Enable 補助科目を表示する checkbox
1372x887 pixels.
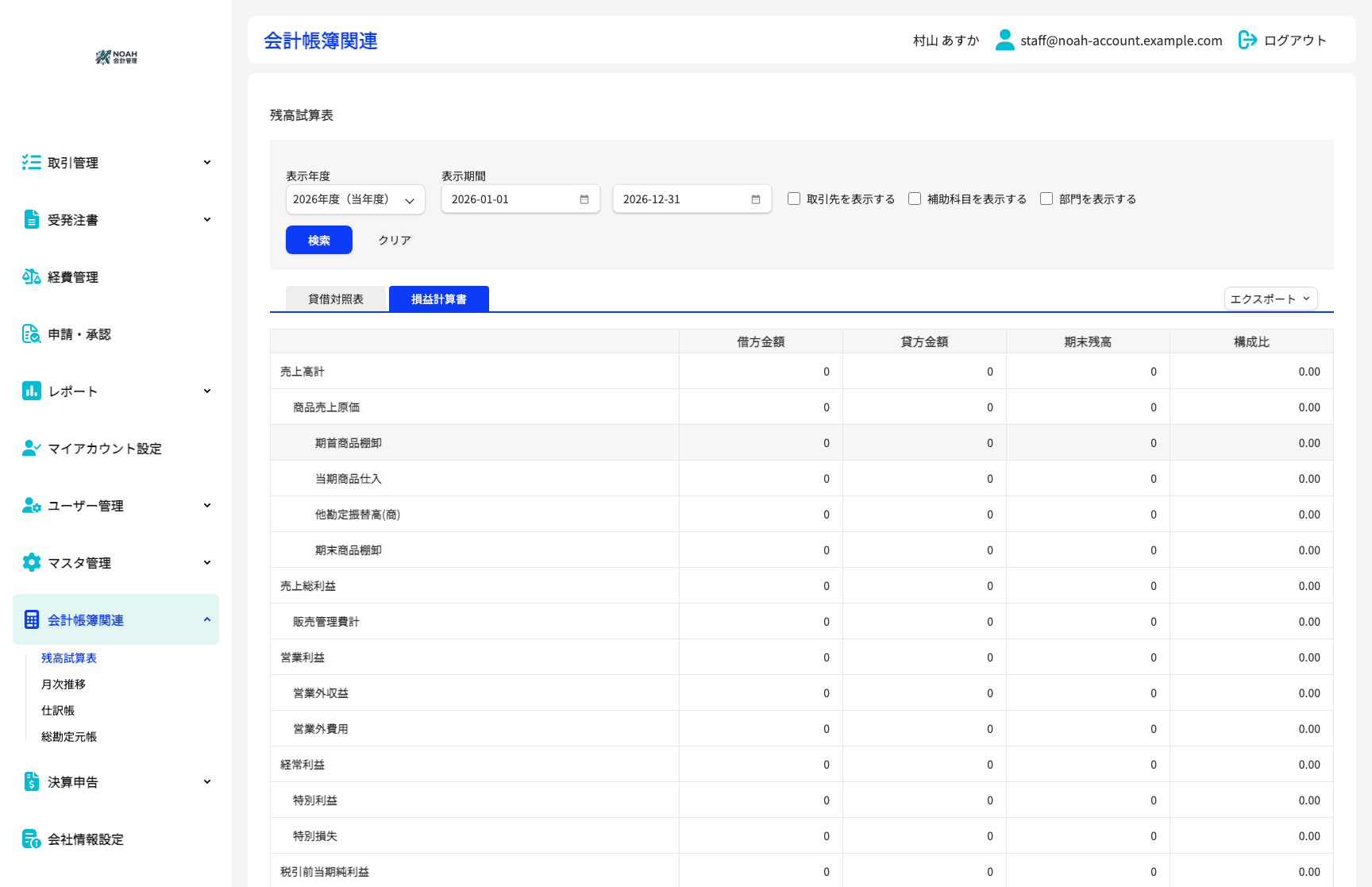pyautogui.click(x=915, y=199)
